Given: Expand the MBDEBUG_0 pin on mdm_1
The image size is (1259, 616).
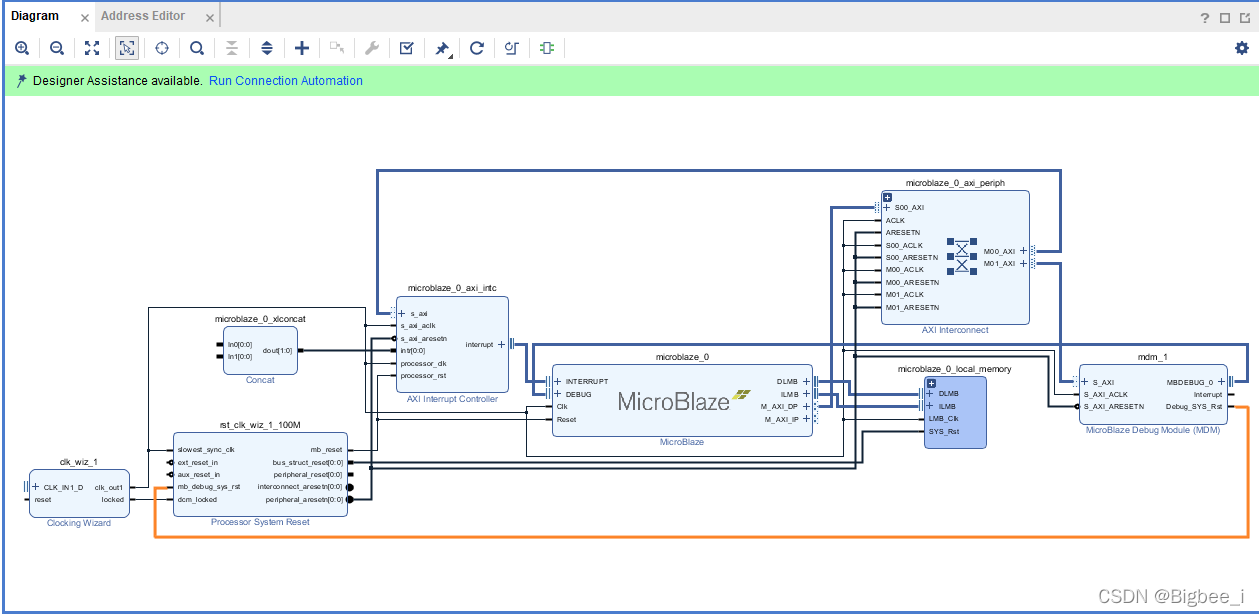Looking at the screenshot, I should [x=1221, y=381].
